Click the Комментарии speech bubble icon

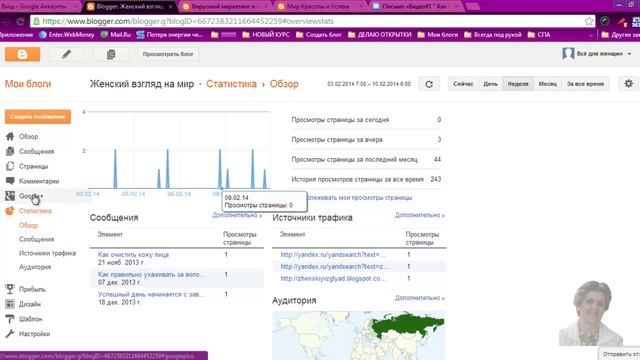tap(10, 181)
